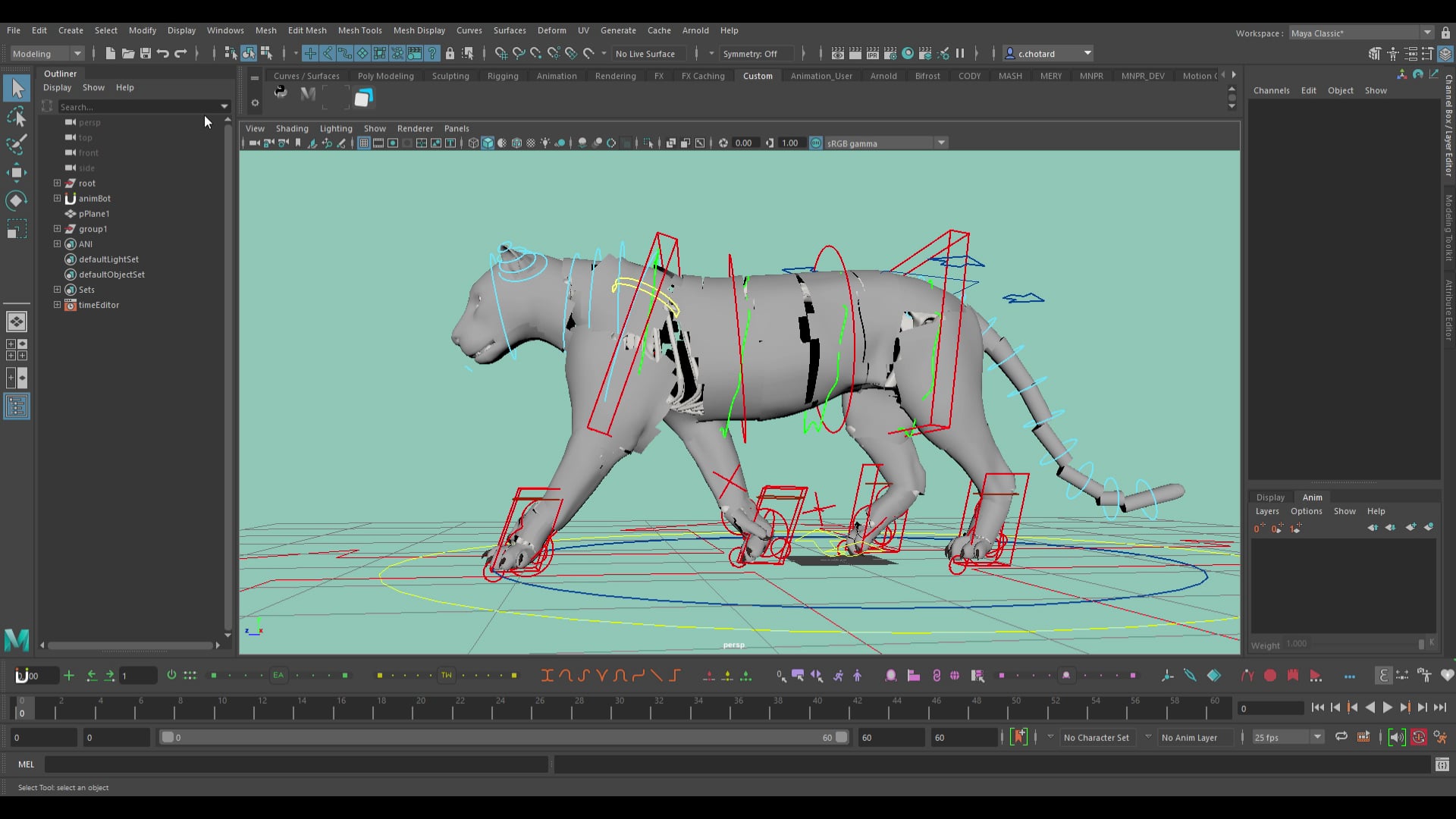1456x819 pixels.
Task: Redo the last action
Action: [180, 53]
